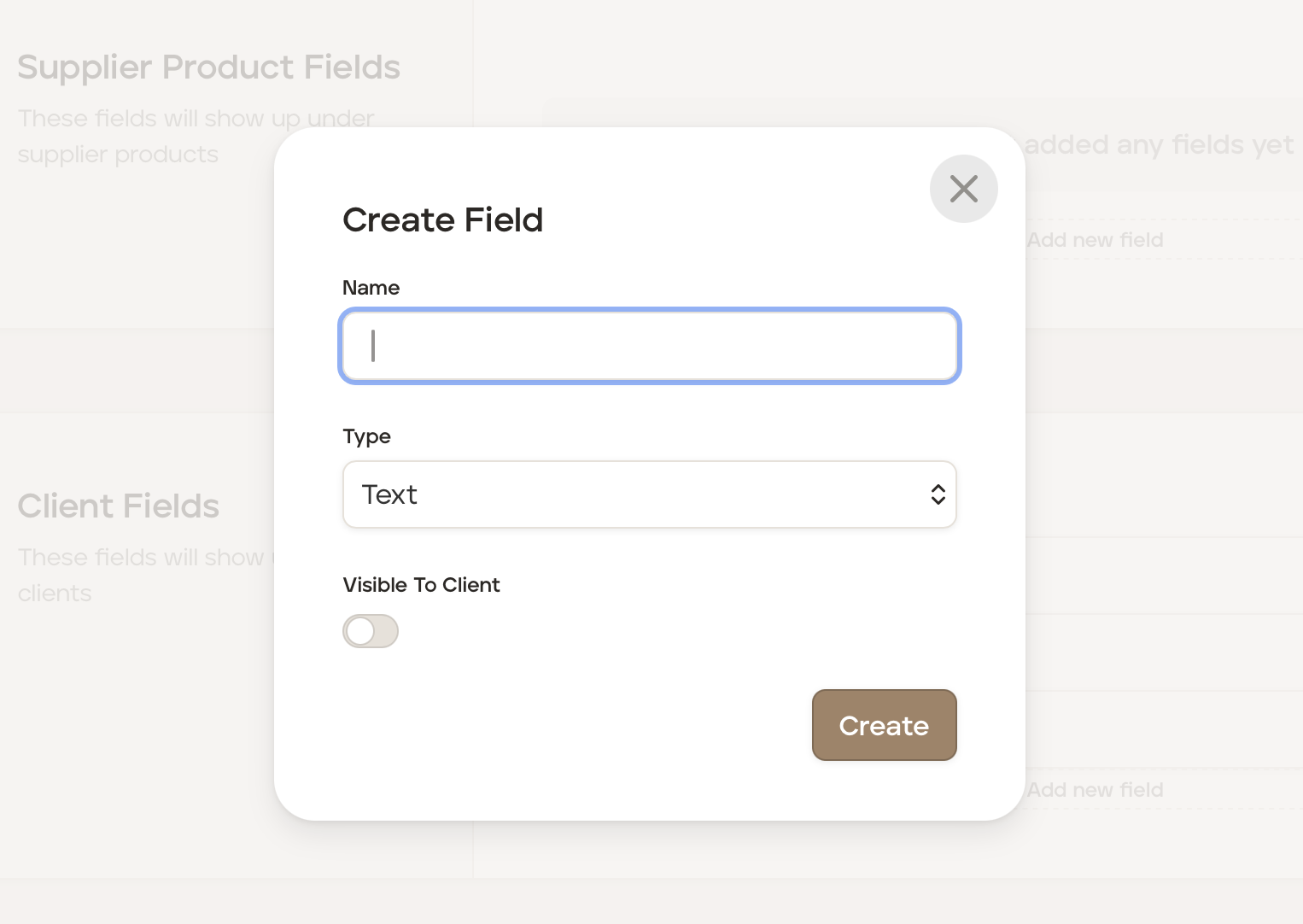Click the "Create Field" dialog title
Image resolution: width=1303 pixels, height=924 pixels.
[x=442, y=220]
